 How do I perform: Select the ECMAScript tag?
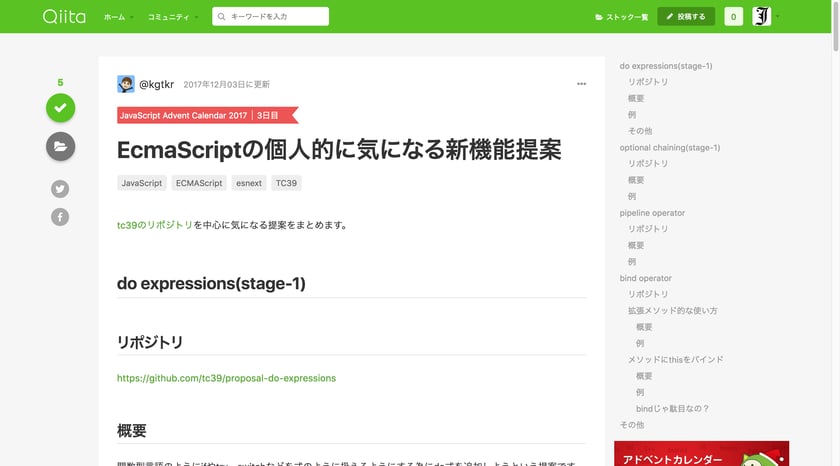(x=199, y=183)
